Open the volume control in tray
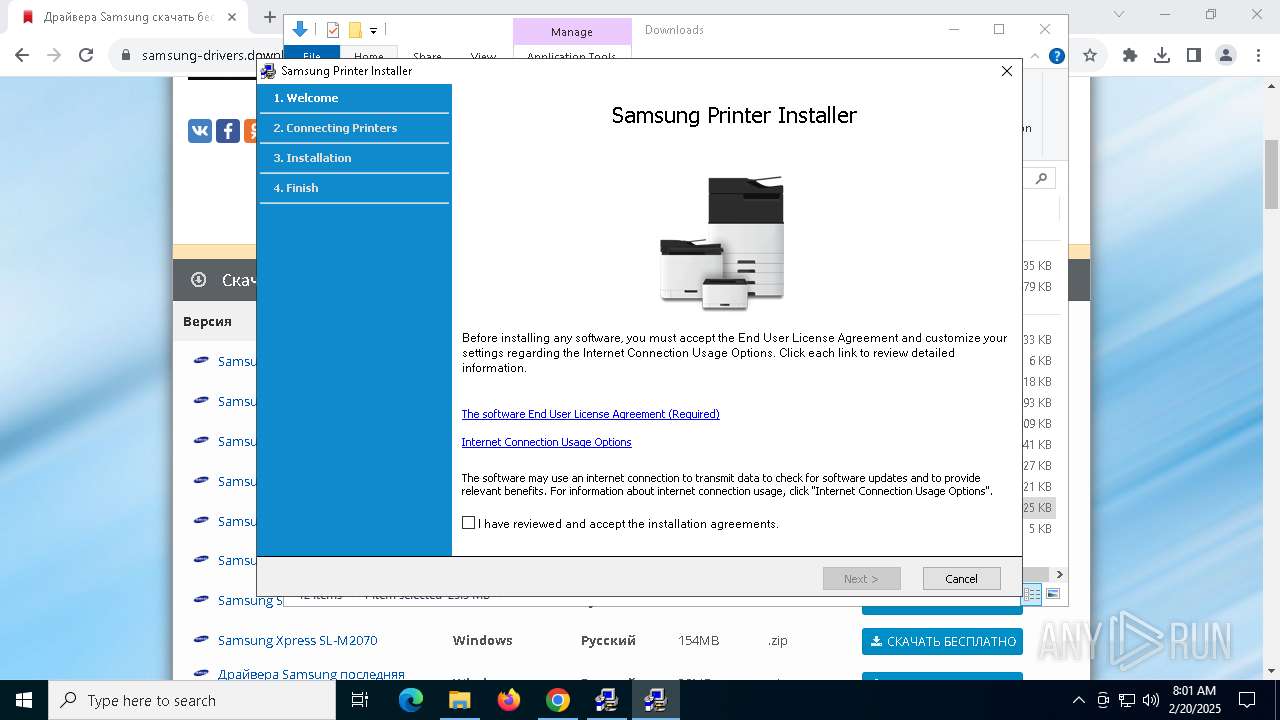The width and height of the screenshot is (1280, 720). [1151, 700]
